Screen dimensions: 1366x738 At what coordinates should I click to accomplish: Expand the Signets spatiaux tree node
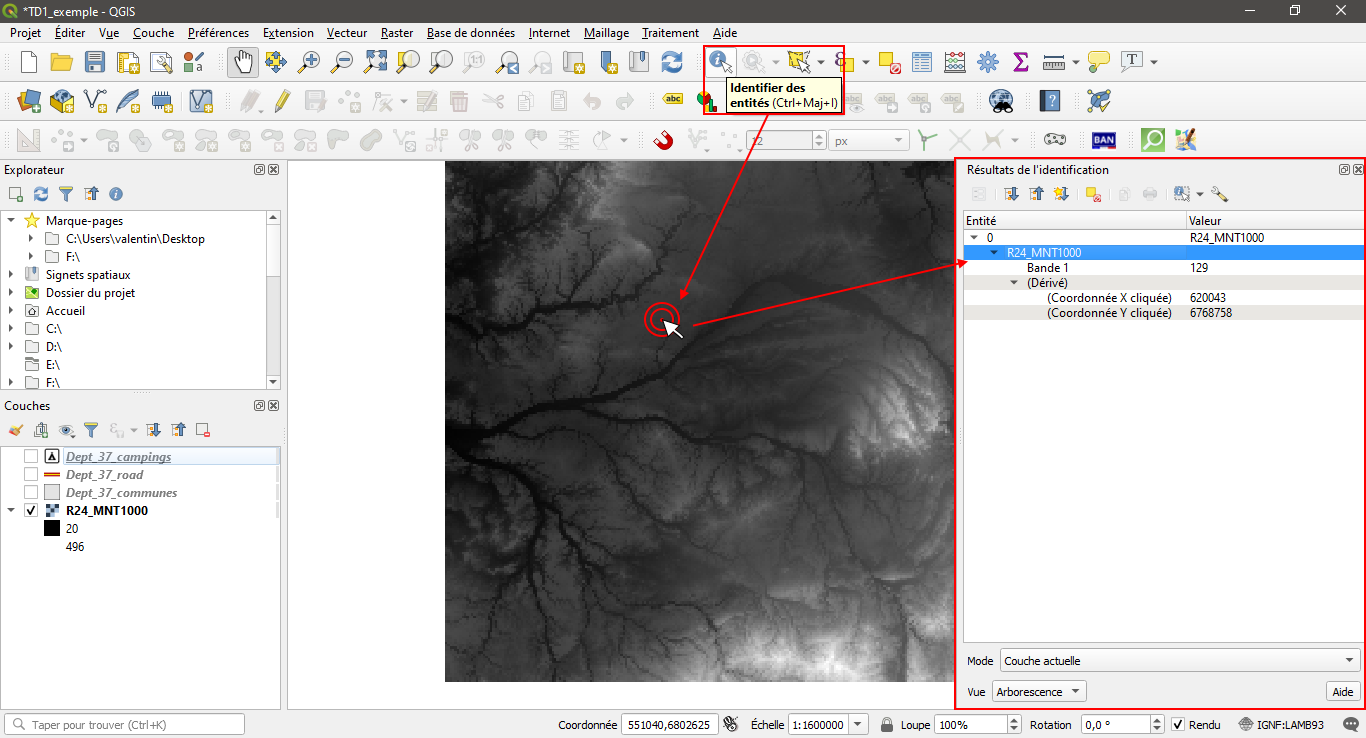(11, 275)
